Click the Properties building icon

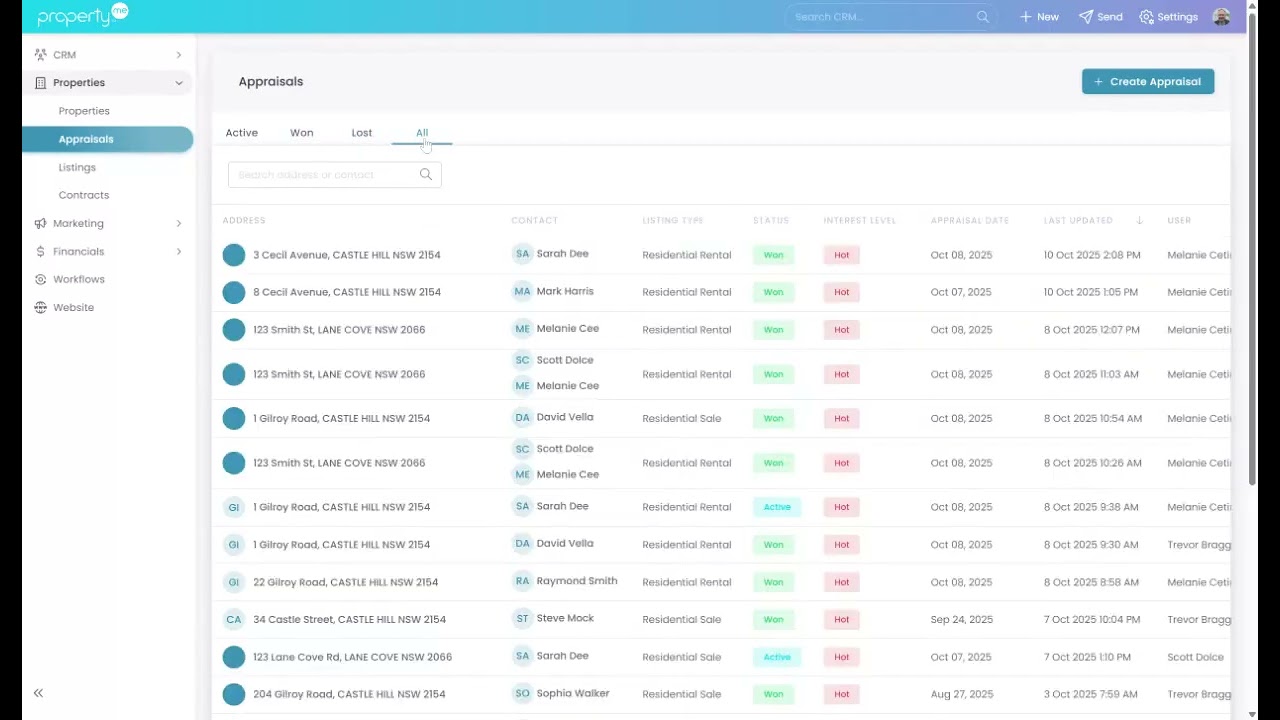coord(40,83)
